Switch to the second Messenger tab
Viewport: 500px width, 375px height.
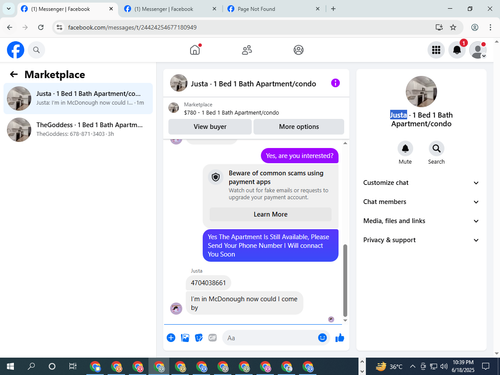click(170, 9)
